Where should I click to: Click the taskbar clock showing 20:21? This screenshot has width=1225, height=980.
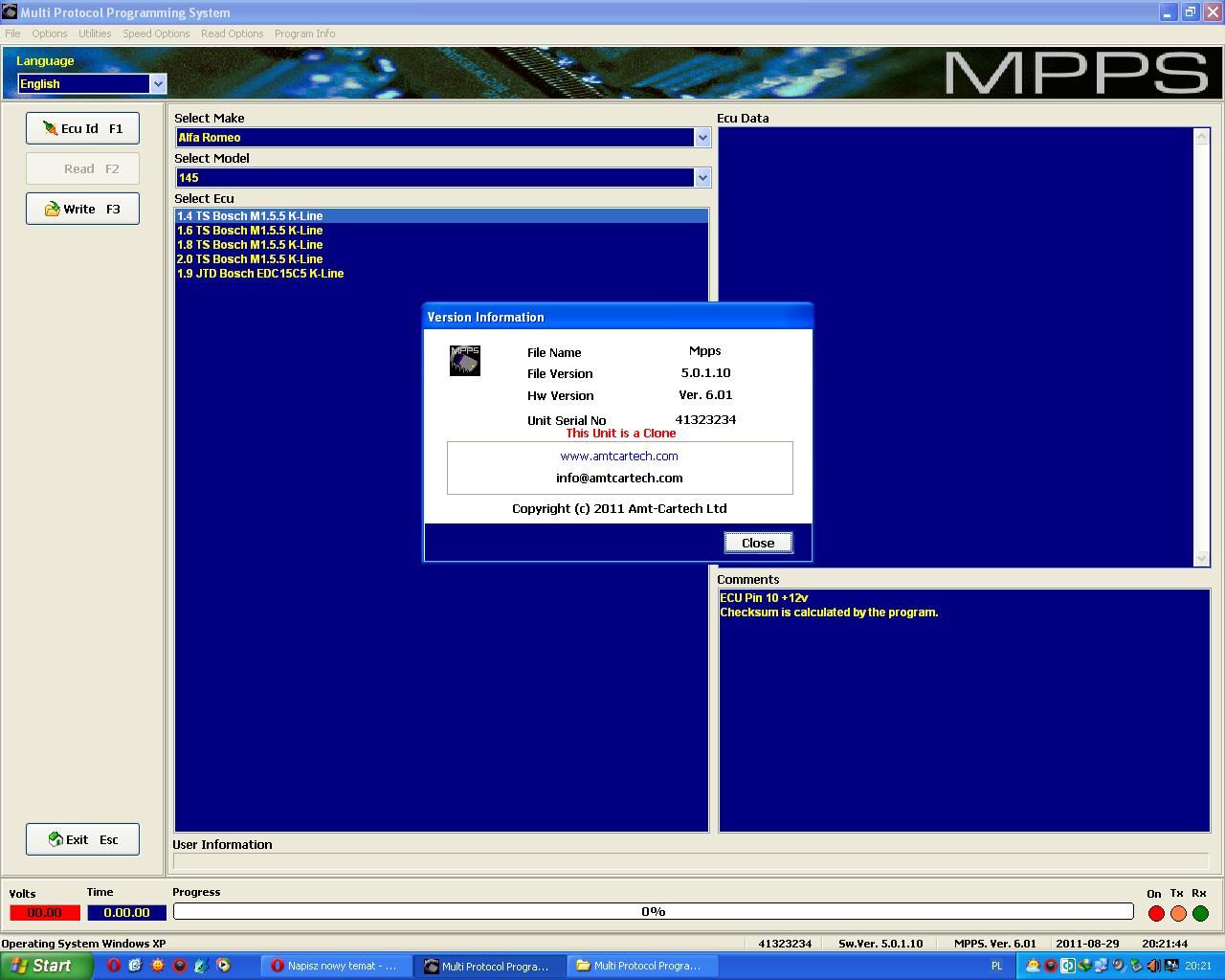pos(1198,966)
